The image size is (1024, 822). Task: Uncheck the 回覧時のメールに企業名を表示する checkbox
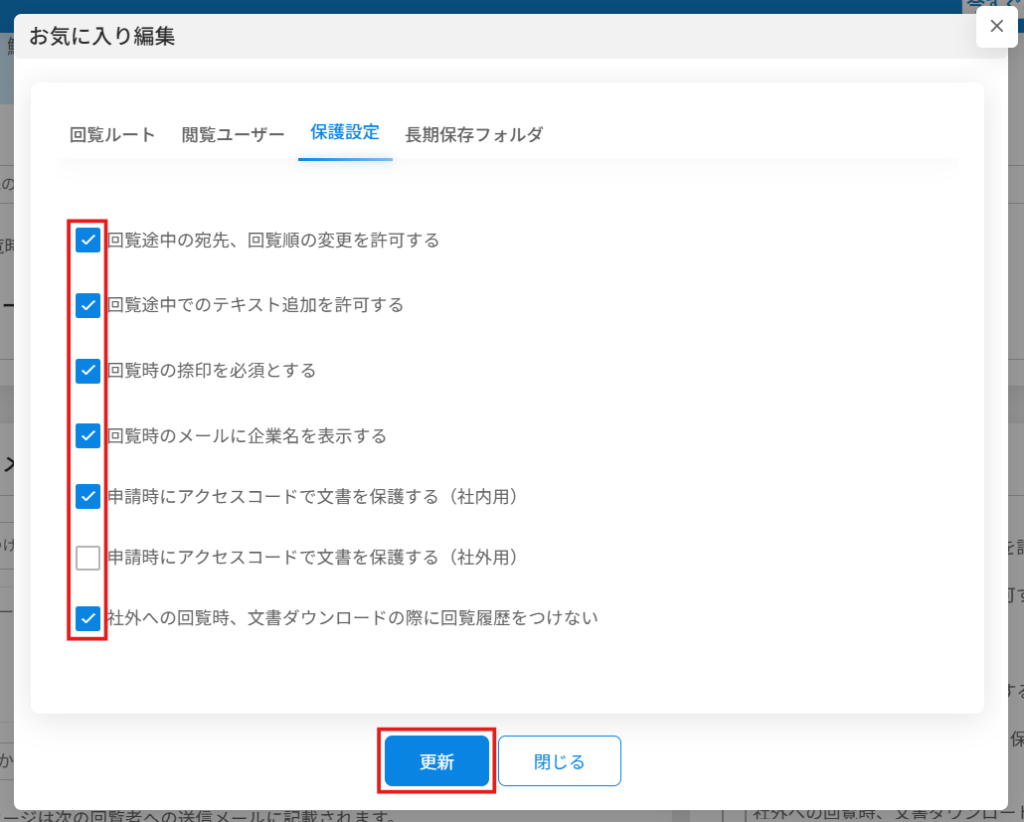(88, 436)
